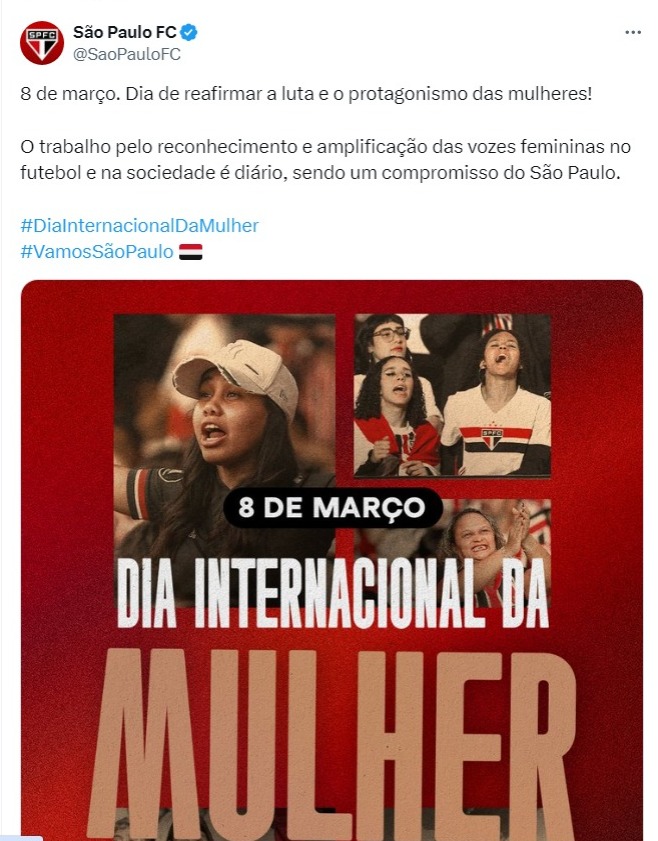This screenshot has height=841, width=658.
Task: Click the São Paulo FC display name
Action: tap(124, 32)
